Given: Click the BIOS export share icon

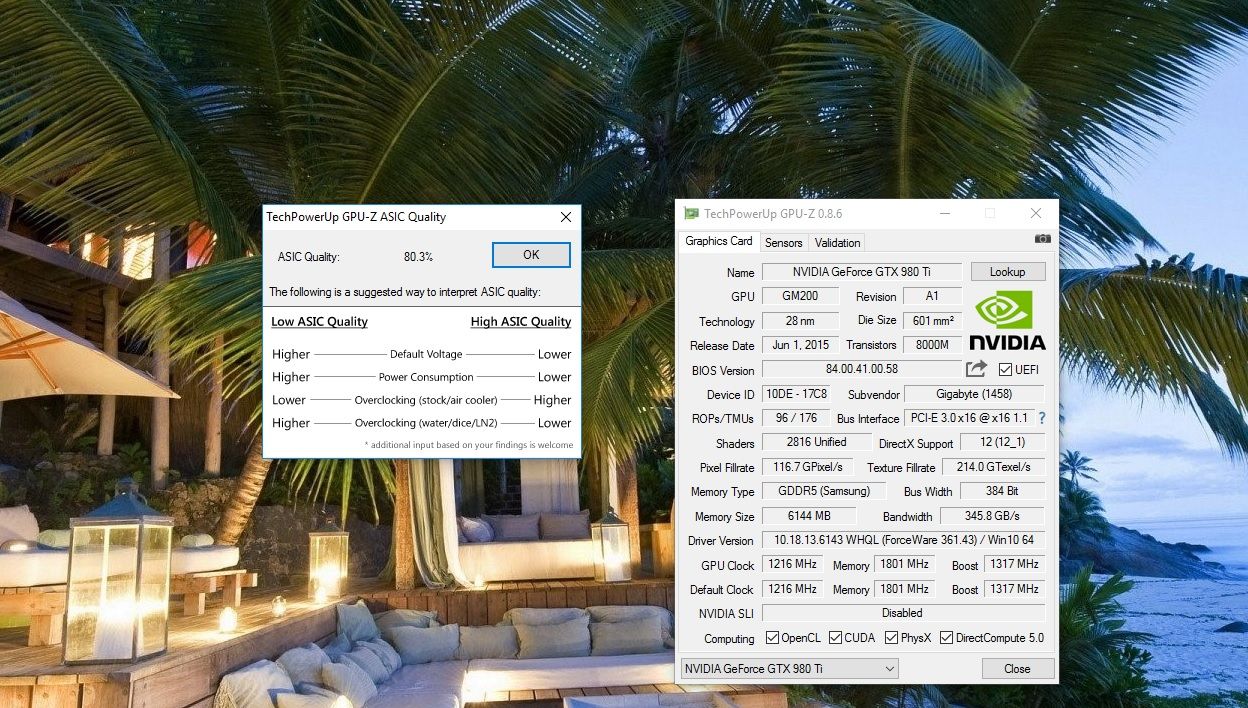Looking at the screenshot, I should coord(976,370).
